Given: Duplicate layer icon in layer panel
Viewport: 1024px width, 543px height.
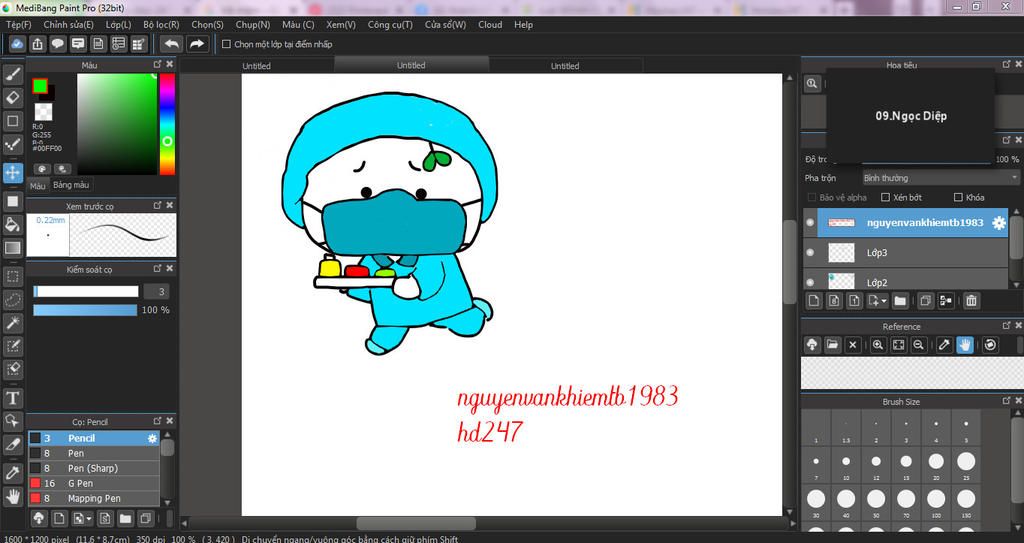Looking at the screenshot, I should coord(925,301).
